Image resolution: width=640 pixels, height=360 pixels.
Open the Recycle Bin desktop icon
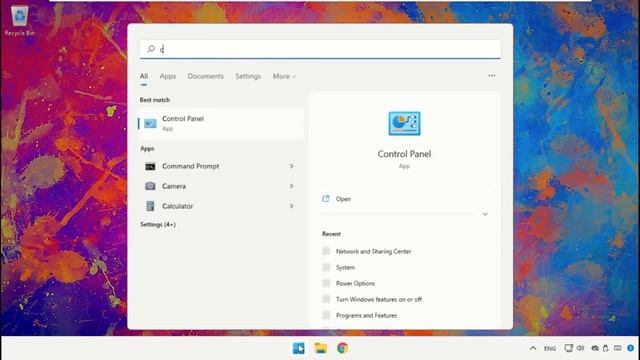click(x=19, y=21)
